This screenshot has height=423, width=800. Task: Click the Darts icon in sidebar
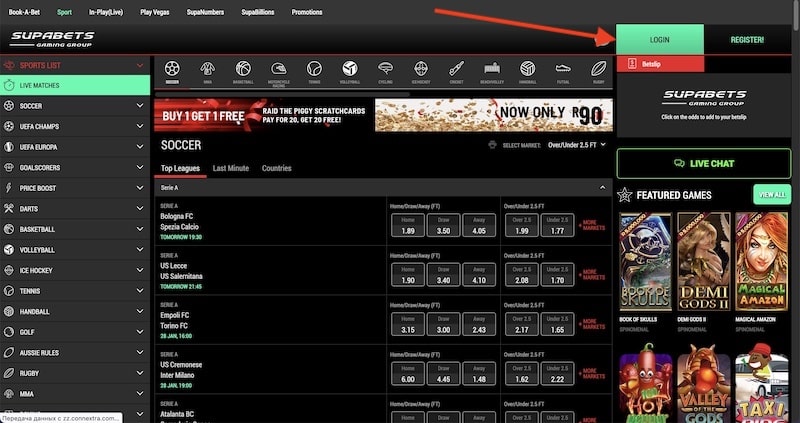[x=9, y=208]
